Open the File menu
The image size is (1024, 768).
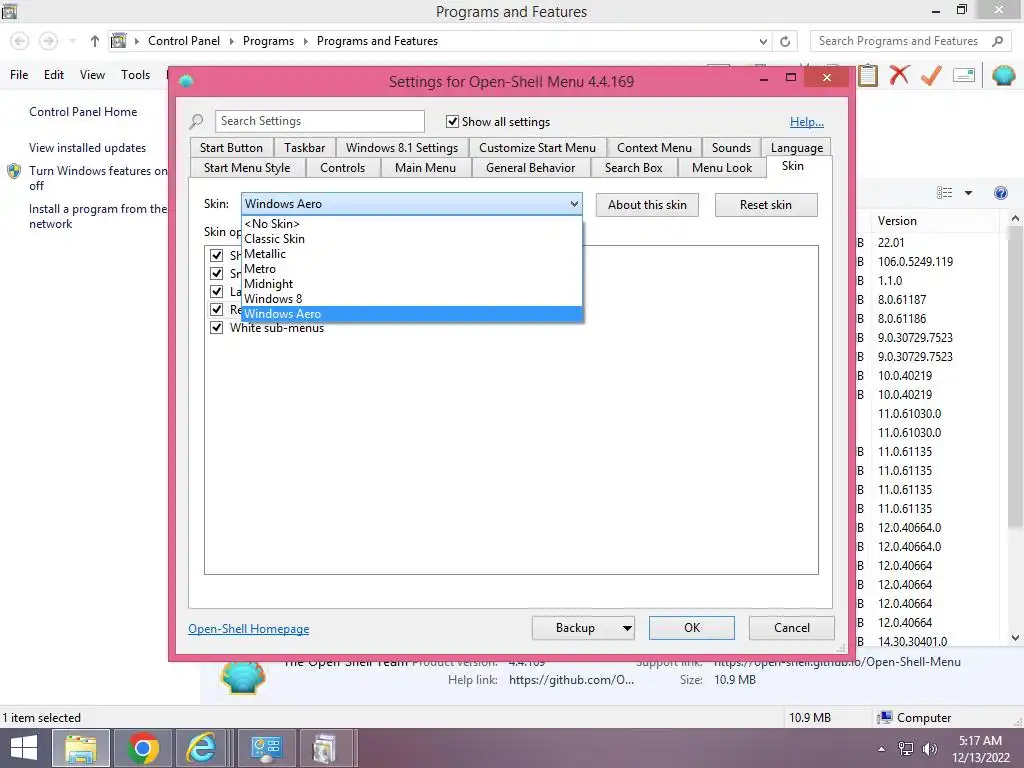pos(19,75)
